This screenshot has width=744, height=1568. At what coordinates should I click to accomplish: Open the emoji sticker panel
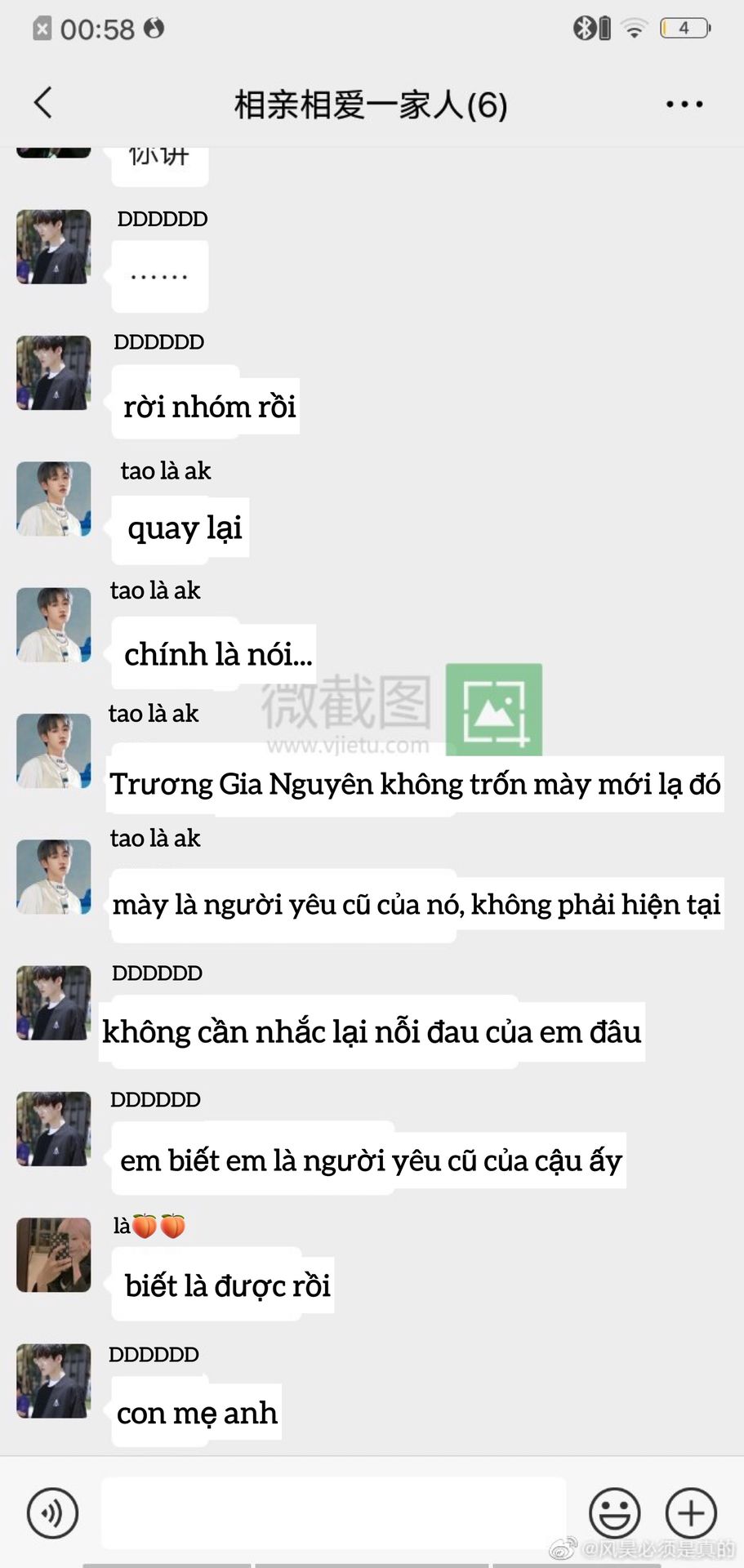click(615, 1513)
